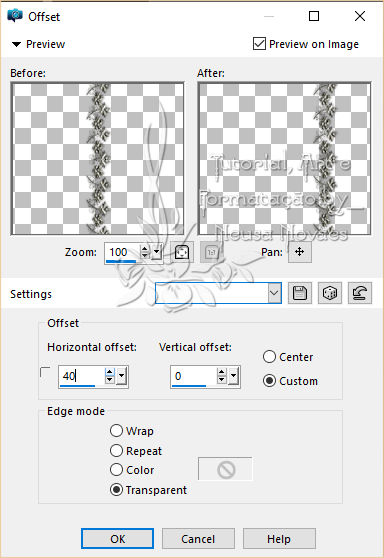This screenshot has height=558, width=384.
Task: Click the Randomize parameters dice icon
Action: 330,293
